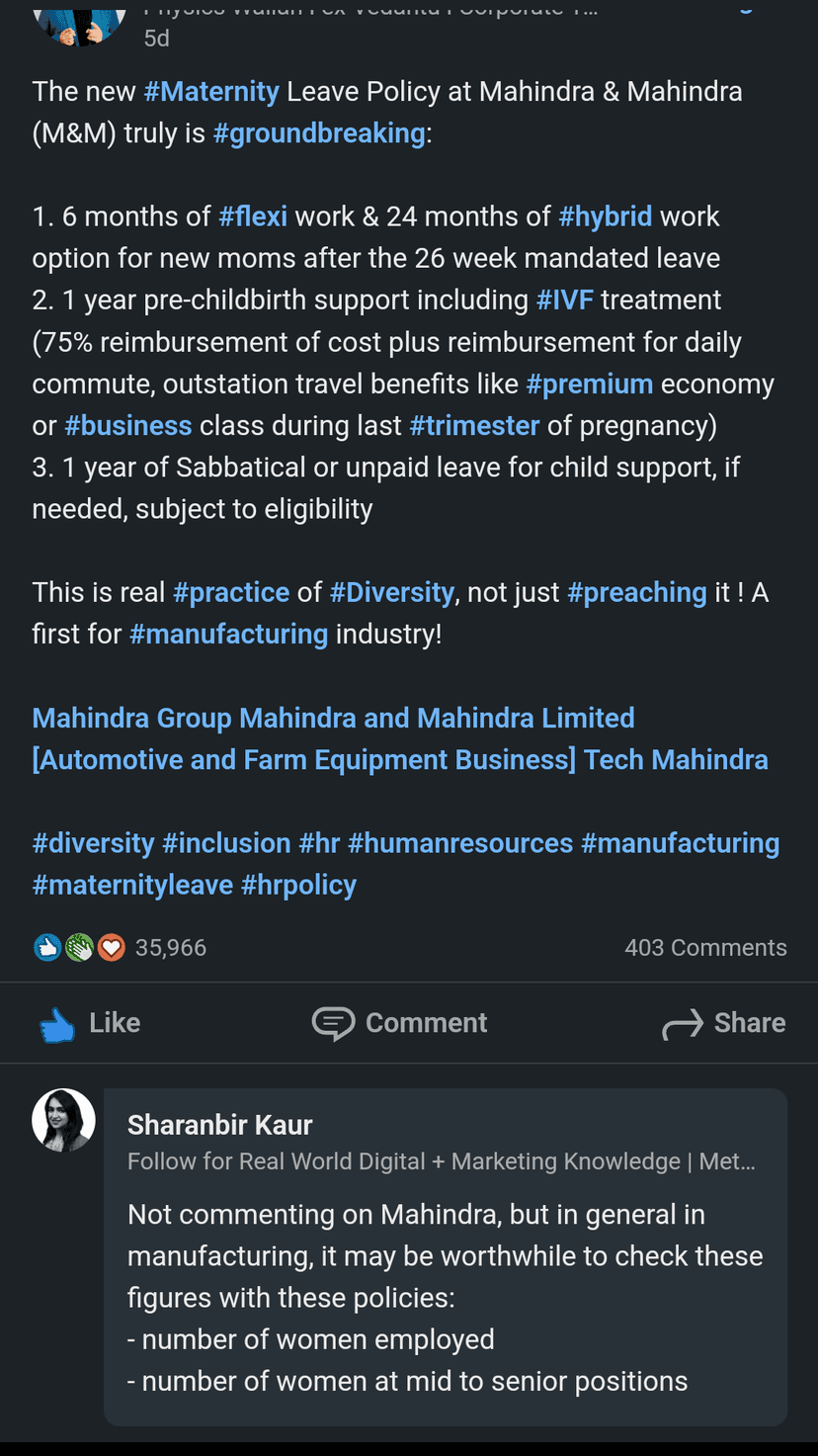Open Sharanbir Kaur's name in comment

tap(219, 1125)
